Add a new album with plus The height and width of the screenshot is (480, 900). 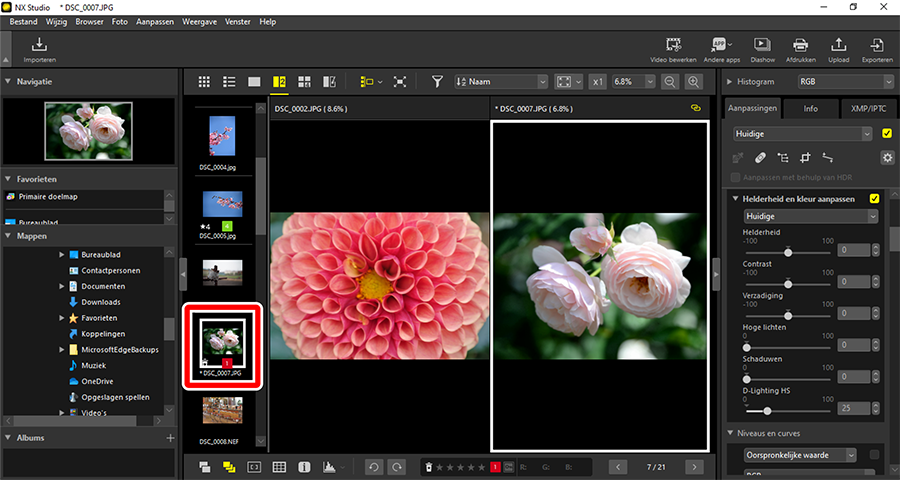coord(170,438)
